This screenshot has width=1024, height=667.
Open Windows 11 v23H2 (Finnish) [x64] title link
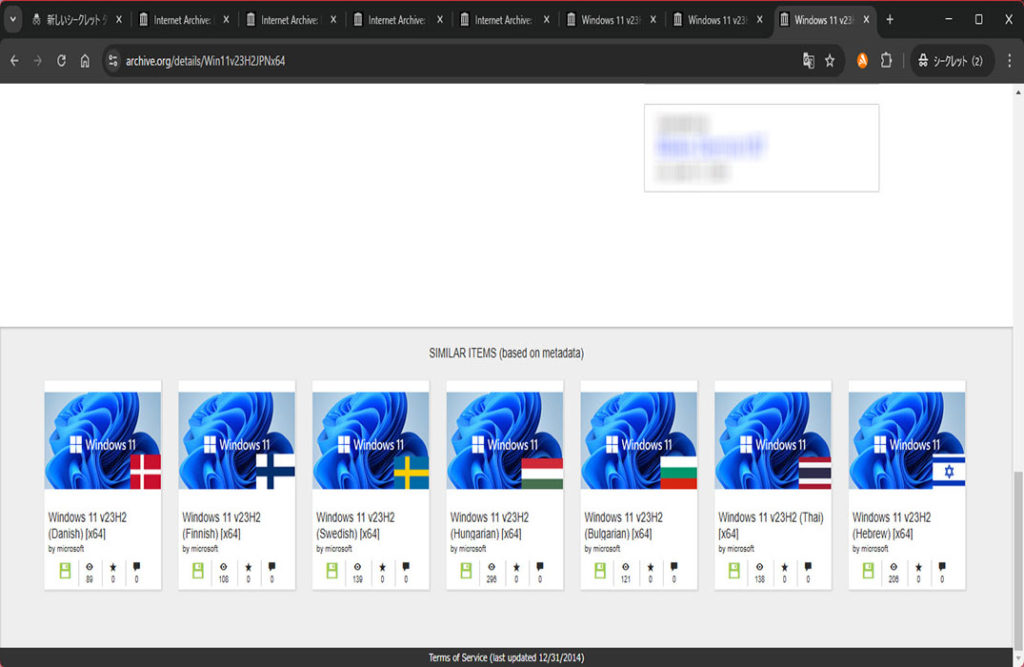[x=221, y=525]
